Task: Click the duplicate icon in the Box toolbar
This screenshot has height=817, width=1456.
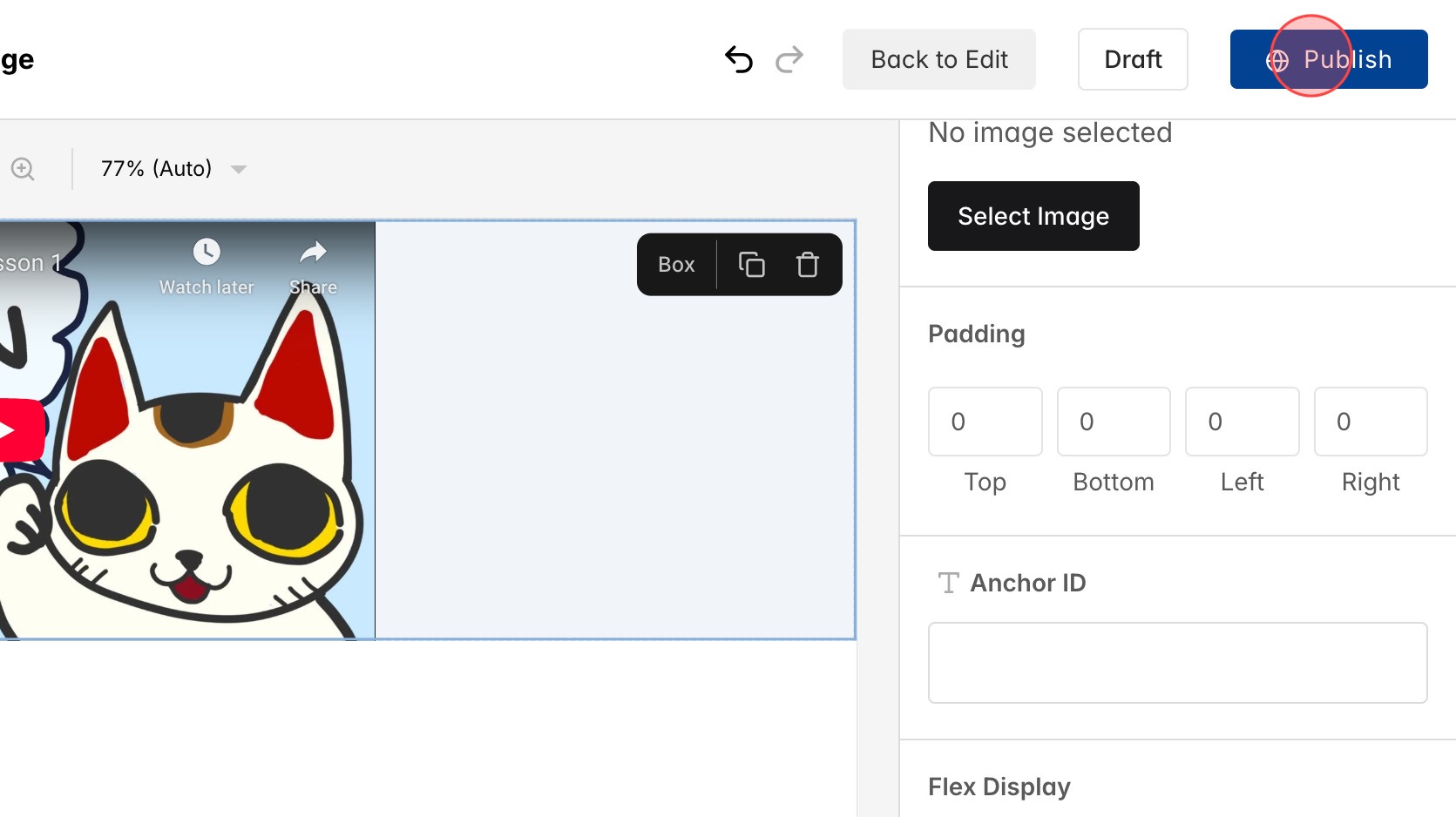Action: [x=751, y=264]
